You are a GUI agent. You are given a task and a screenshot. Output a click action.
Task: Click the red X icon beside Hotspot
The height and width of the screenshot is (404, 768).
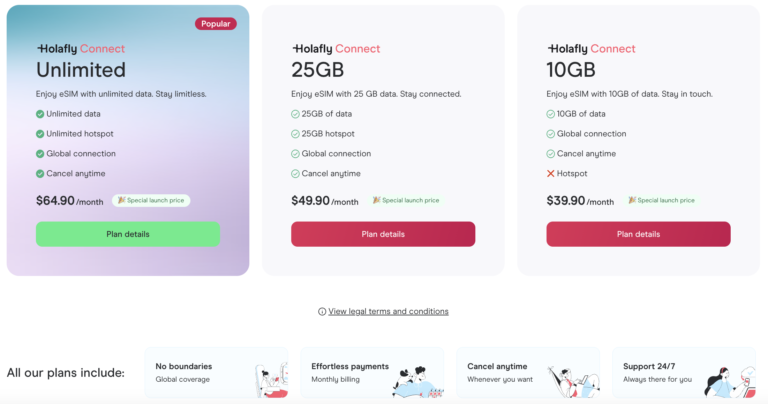click(551, 173)
